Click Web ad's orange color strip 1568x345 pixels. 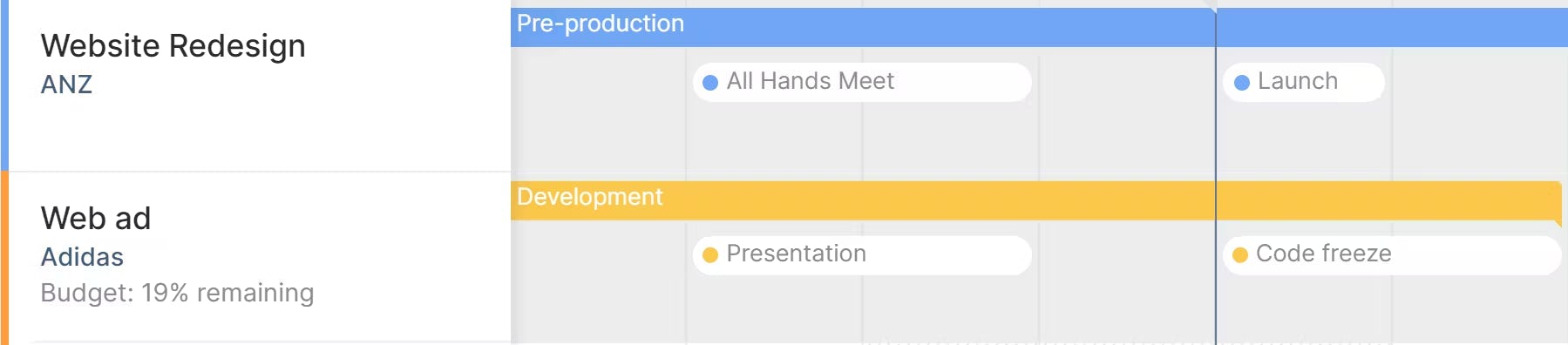[x=4, y=258]
